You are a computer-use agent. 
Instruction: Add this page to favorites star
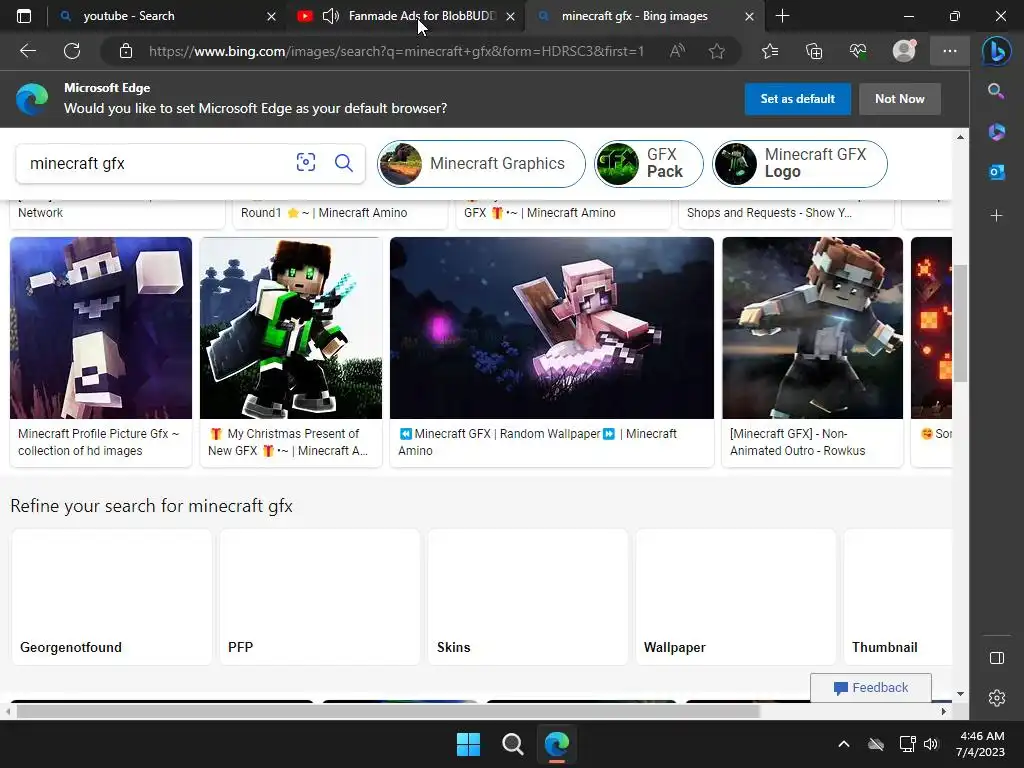point(716,51)
